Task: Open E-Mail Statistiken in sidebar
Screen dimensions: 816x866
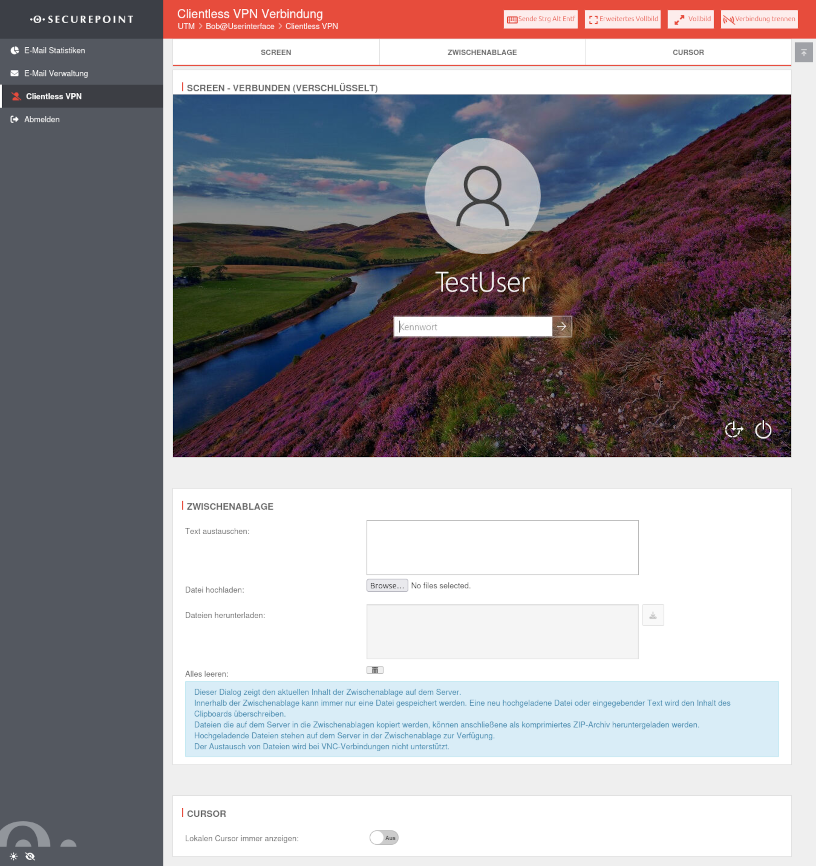Action: point(54,50)
